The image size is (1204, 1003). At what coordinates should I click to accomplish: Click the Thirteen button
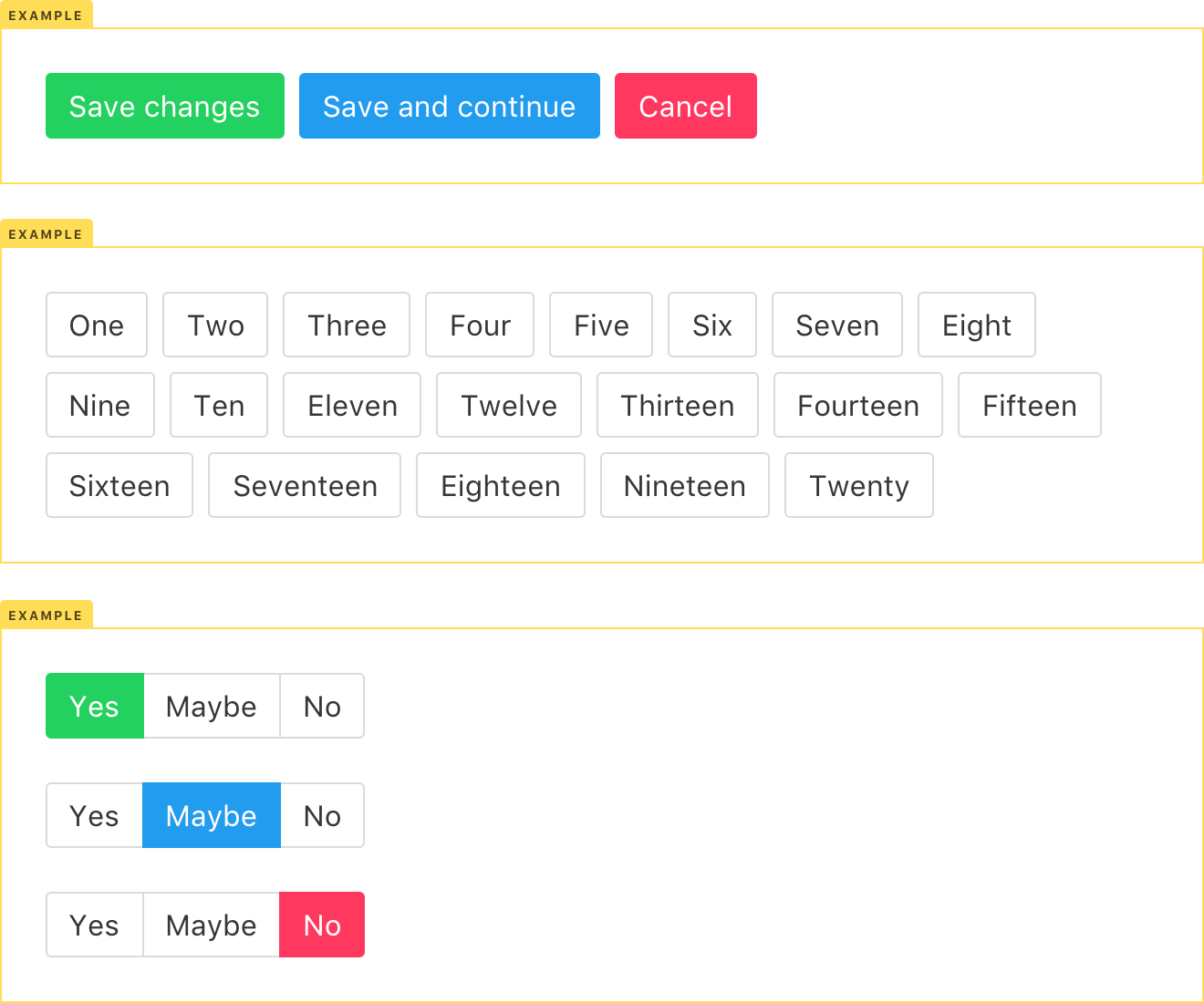click(x=677, y=405)
